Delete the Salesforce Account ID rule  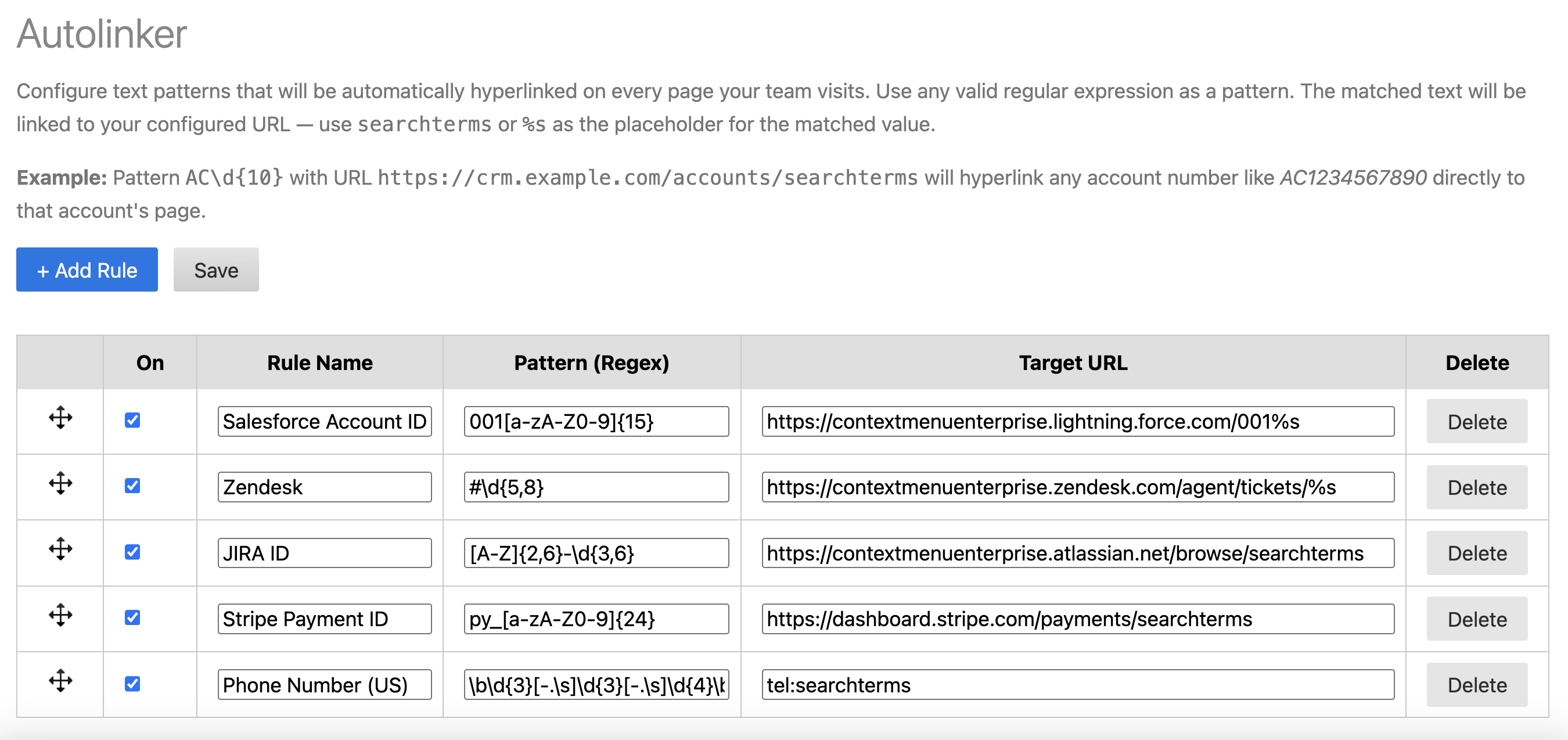1476,422
